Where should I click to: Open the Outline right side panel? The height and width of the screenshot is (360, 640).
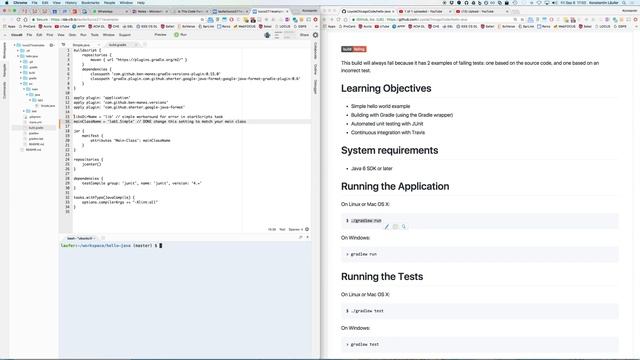316,69
